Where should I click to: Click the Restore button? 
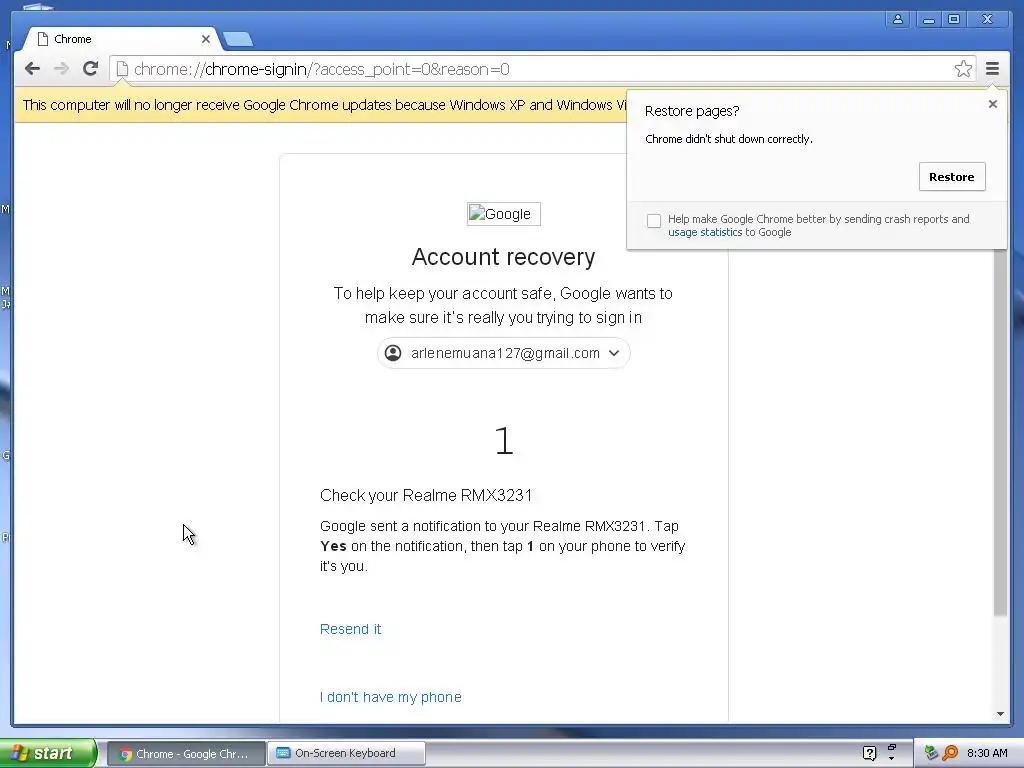click(x=952, y=177)
